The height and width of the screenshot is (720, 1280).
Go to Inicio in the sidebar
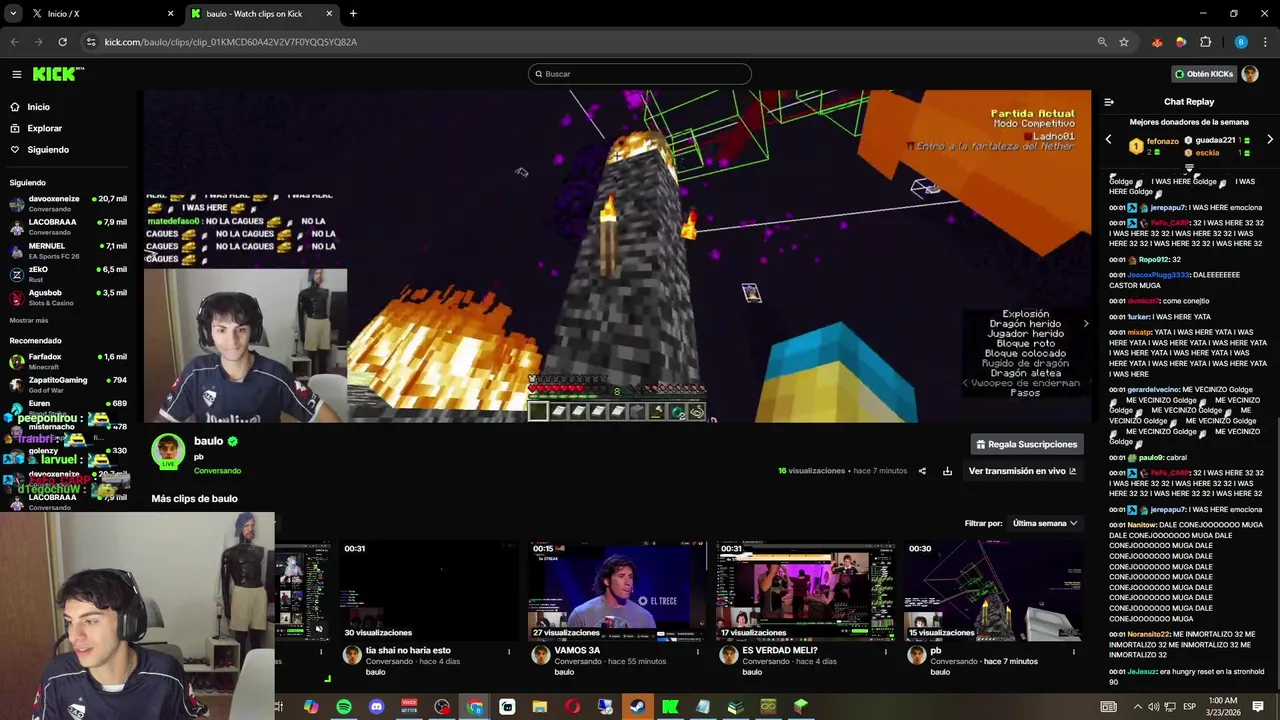38,107
